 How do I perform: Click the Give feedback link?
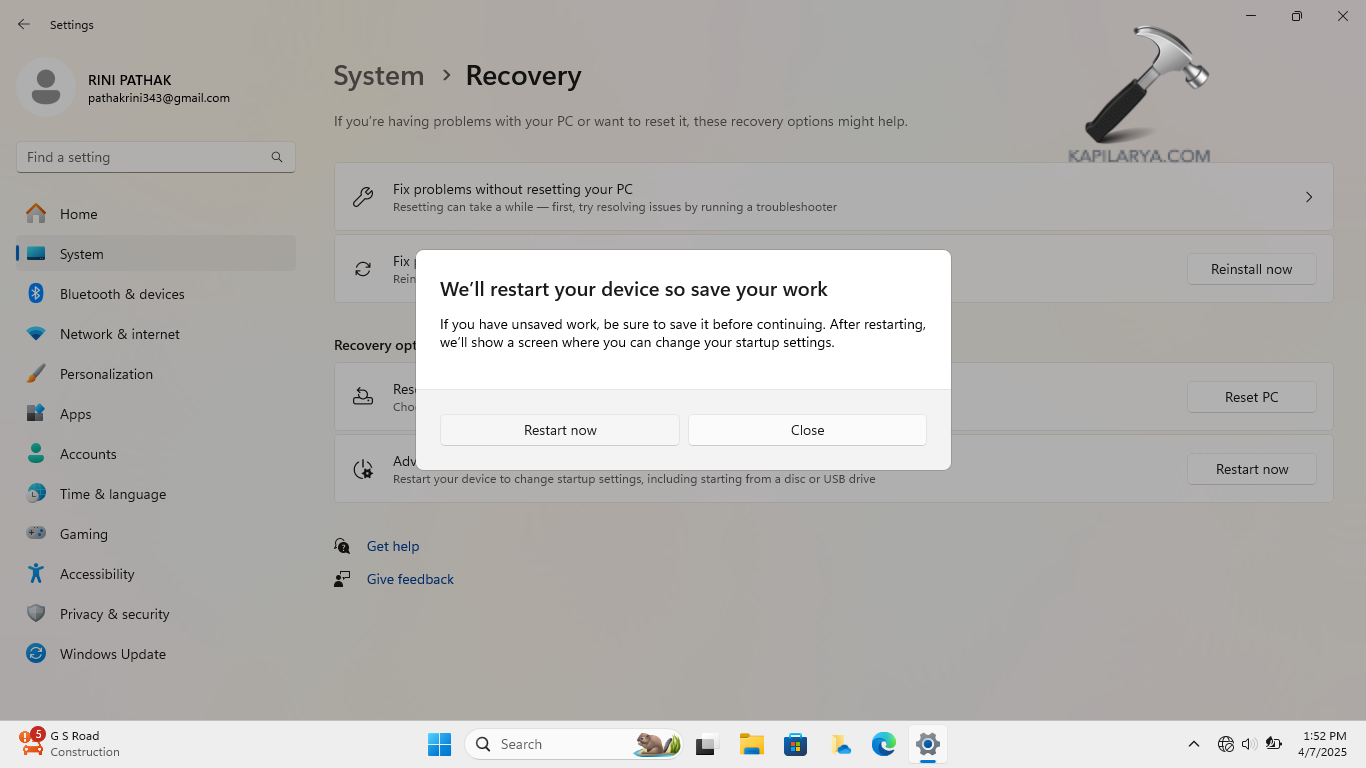pyautogui.click(x=410, y=579)
